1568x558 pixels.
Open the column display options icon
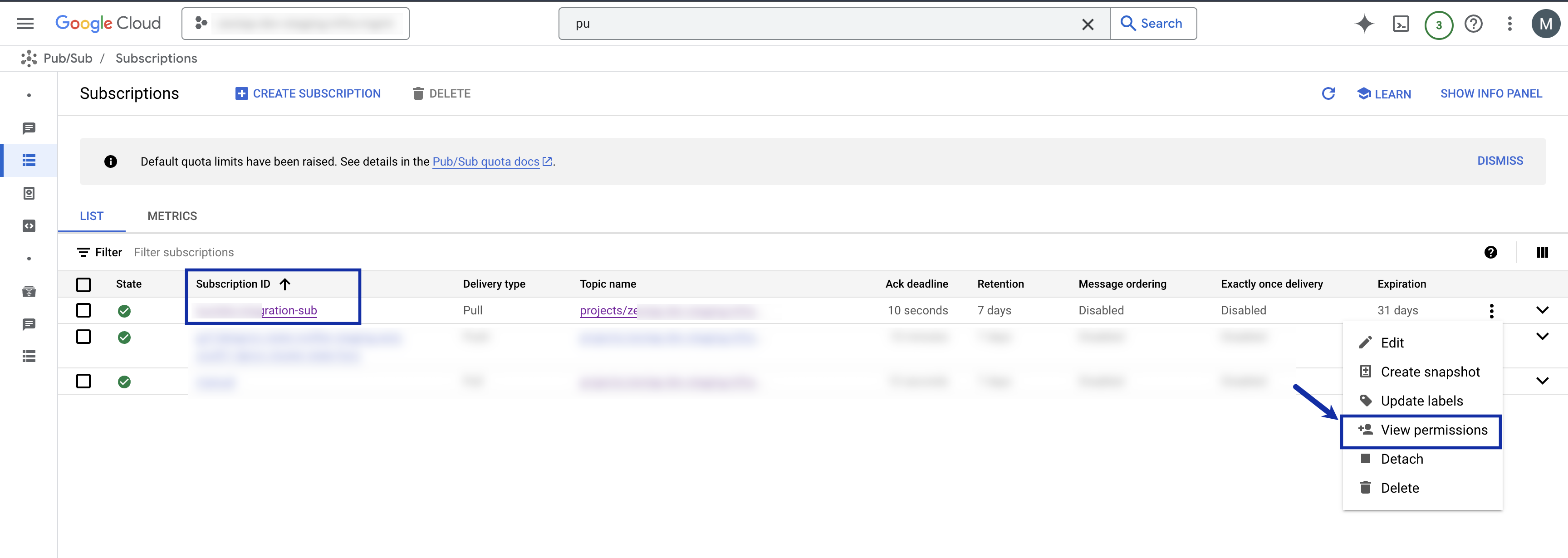(x=1542, y=253)
